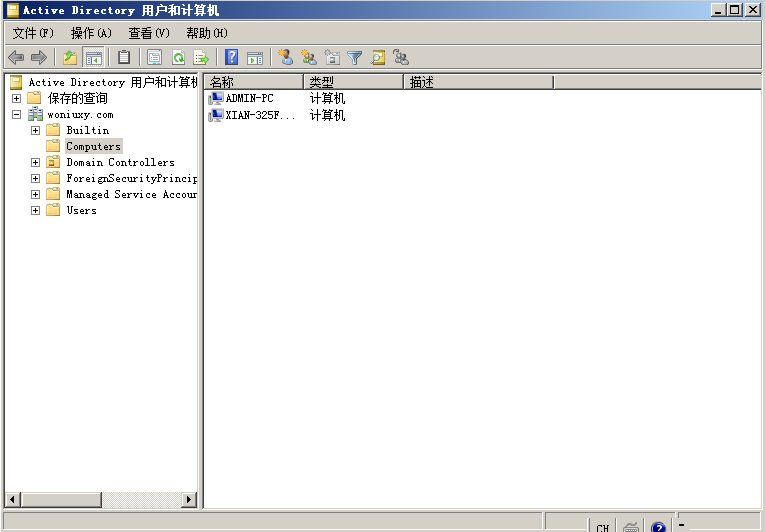Click 计算机 type cell of XIAN-325F
This screenshot has height=532, width=765.
327,115
